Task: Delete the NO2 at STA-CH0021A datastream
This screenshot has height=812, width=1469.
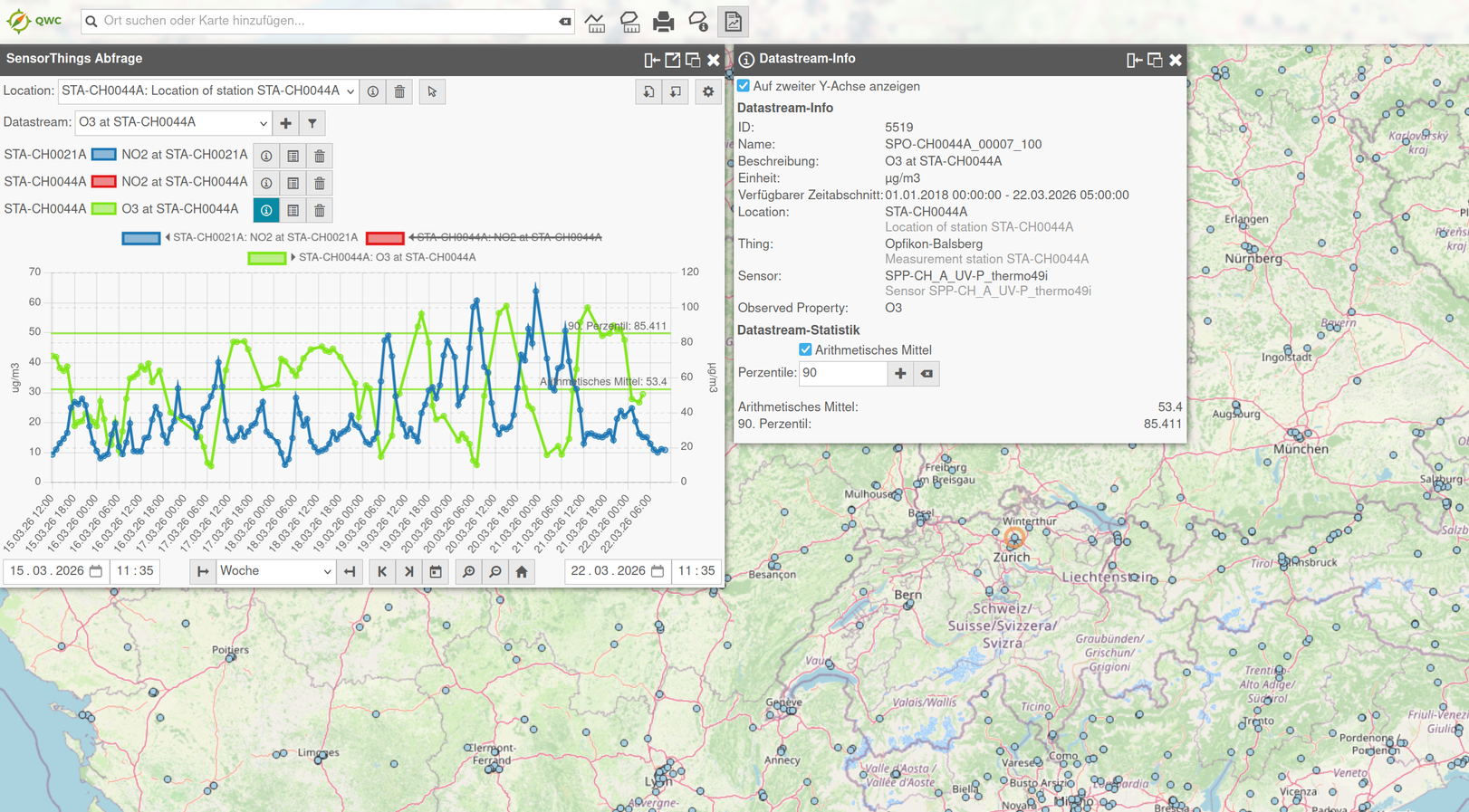Action: (x=320, y=156)
